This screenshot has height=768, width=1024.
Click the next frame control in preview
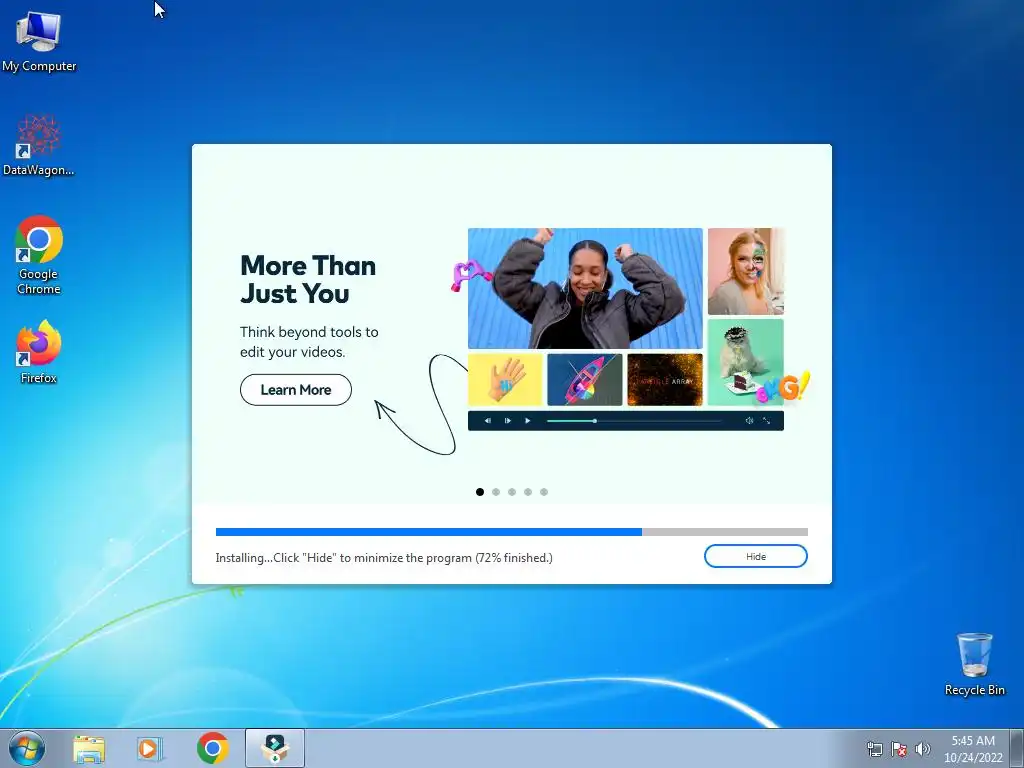click(507, 421)
